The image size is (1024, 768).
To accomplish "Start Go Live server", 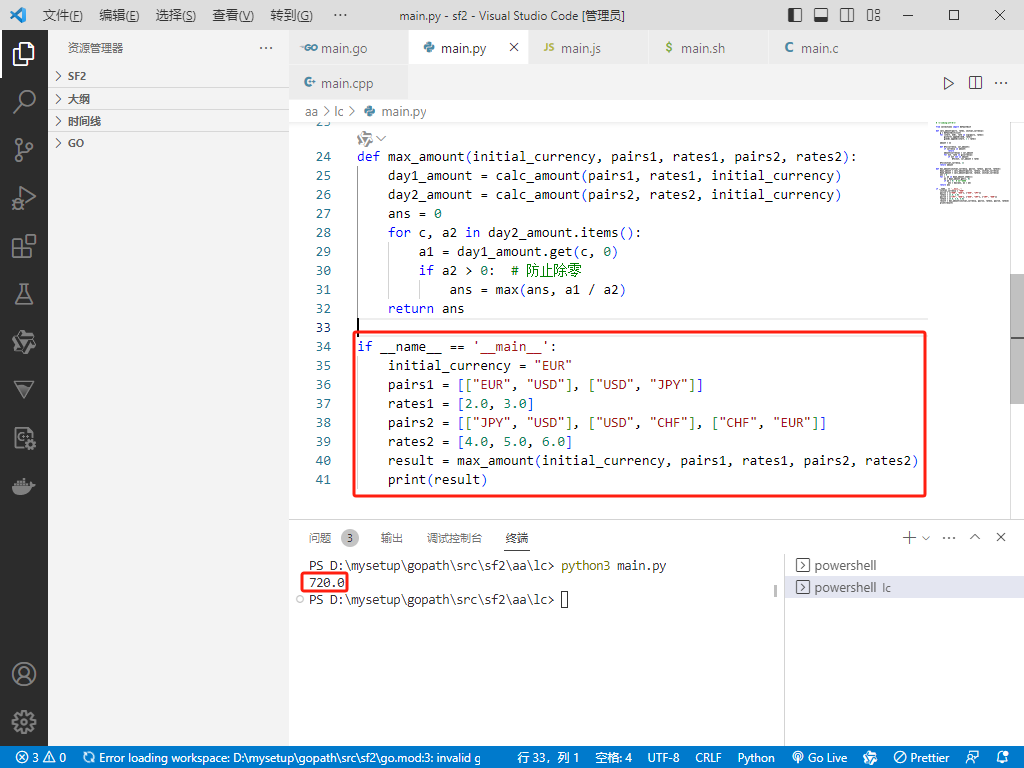I will click(x=819, y=758).
